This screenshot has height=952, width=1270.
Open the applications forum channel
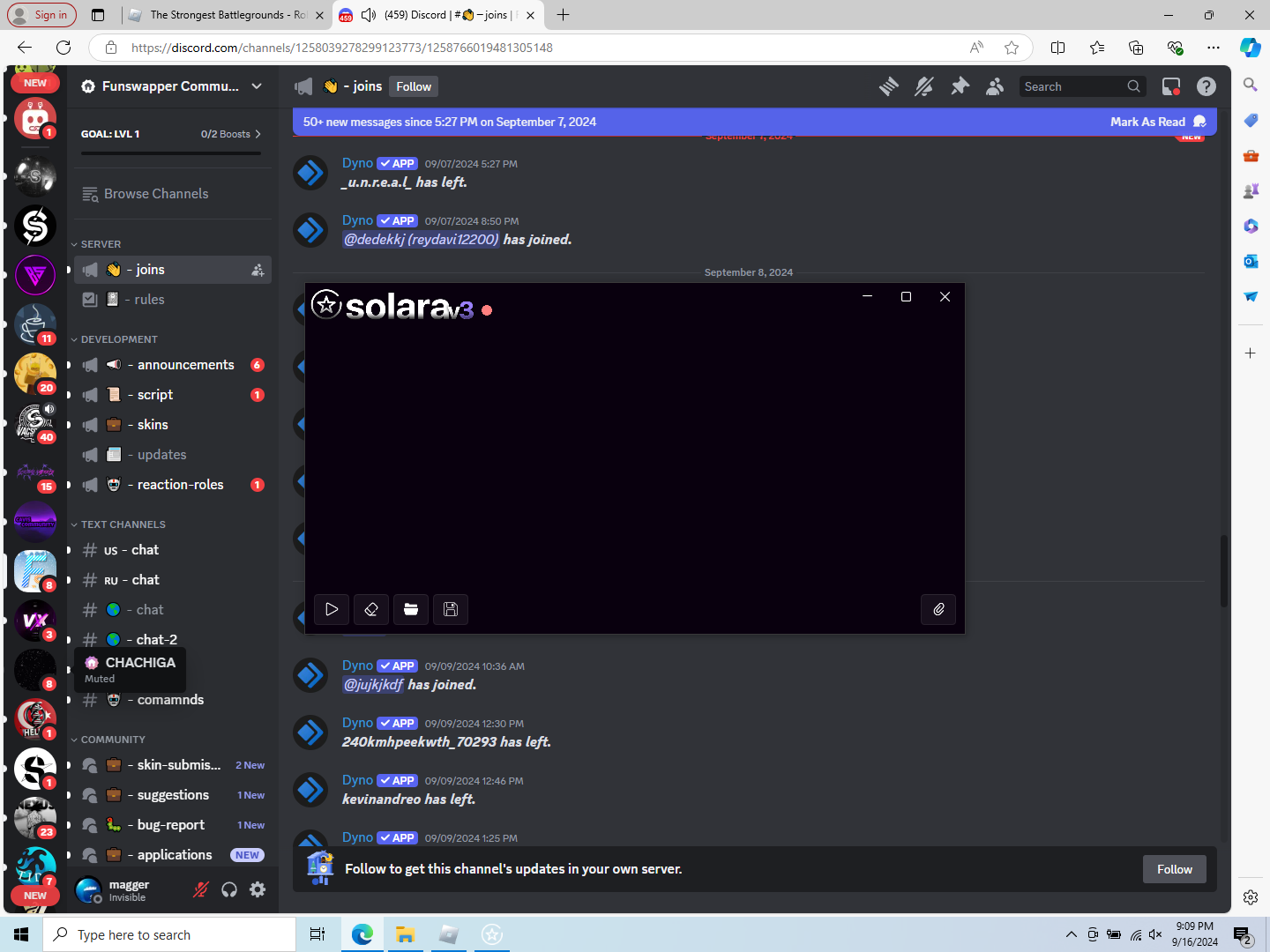(x=173, y=855)
